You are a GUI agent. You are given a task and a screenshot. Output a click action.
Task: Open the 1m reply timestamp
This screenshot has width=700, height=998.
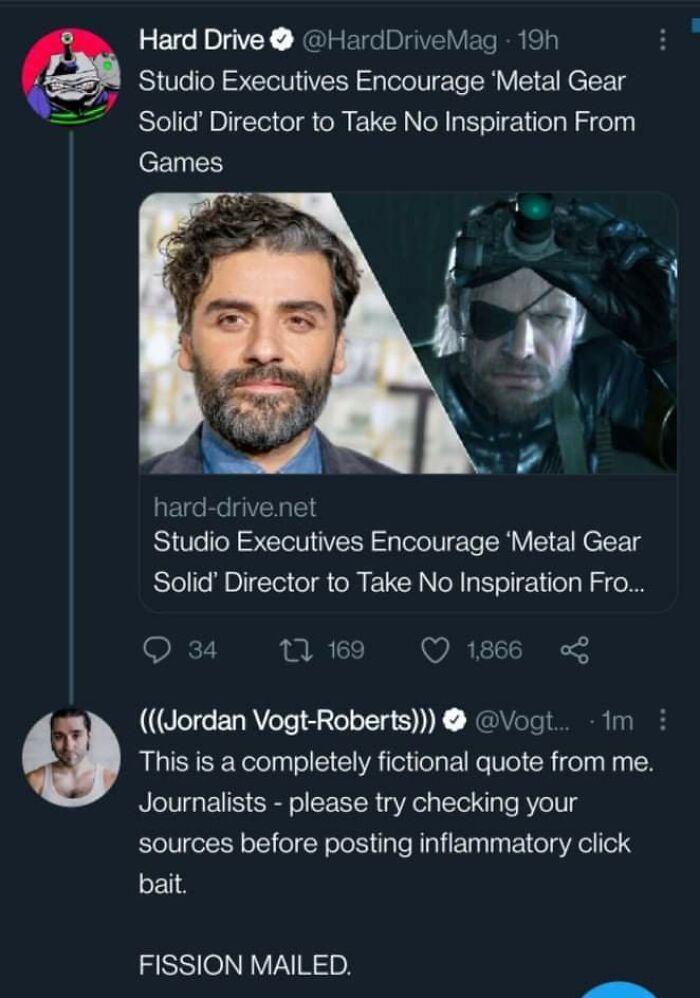click(x=620, y=721)
